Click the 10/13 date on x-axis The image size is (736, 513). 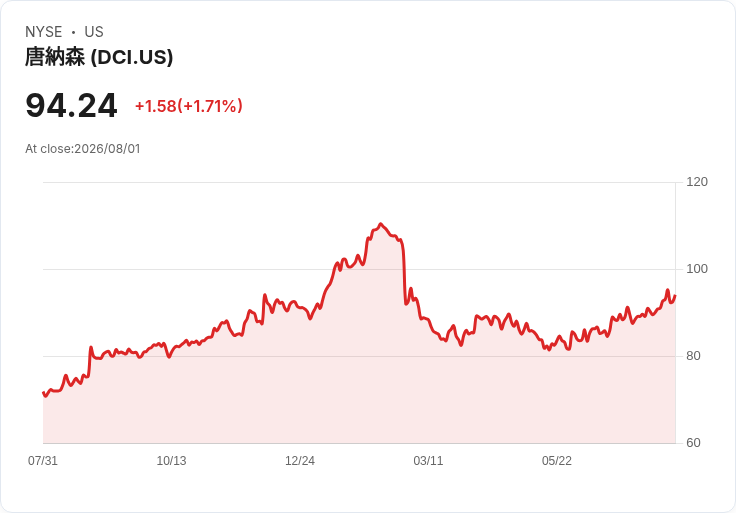click(x=171, y=461)
